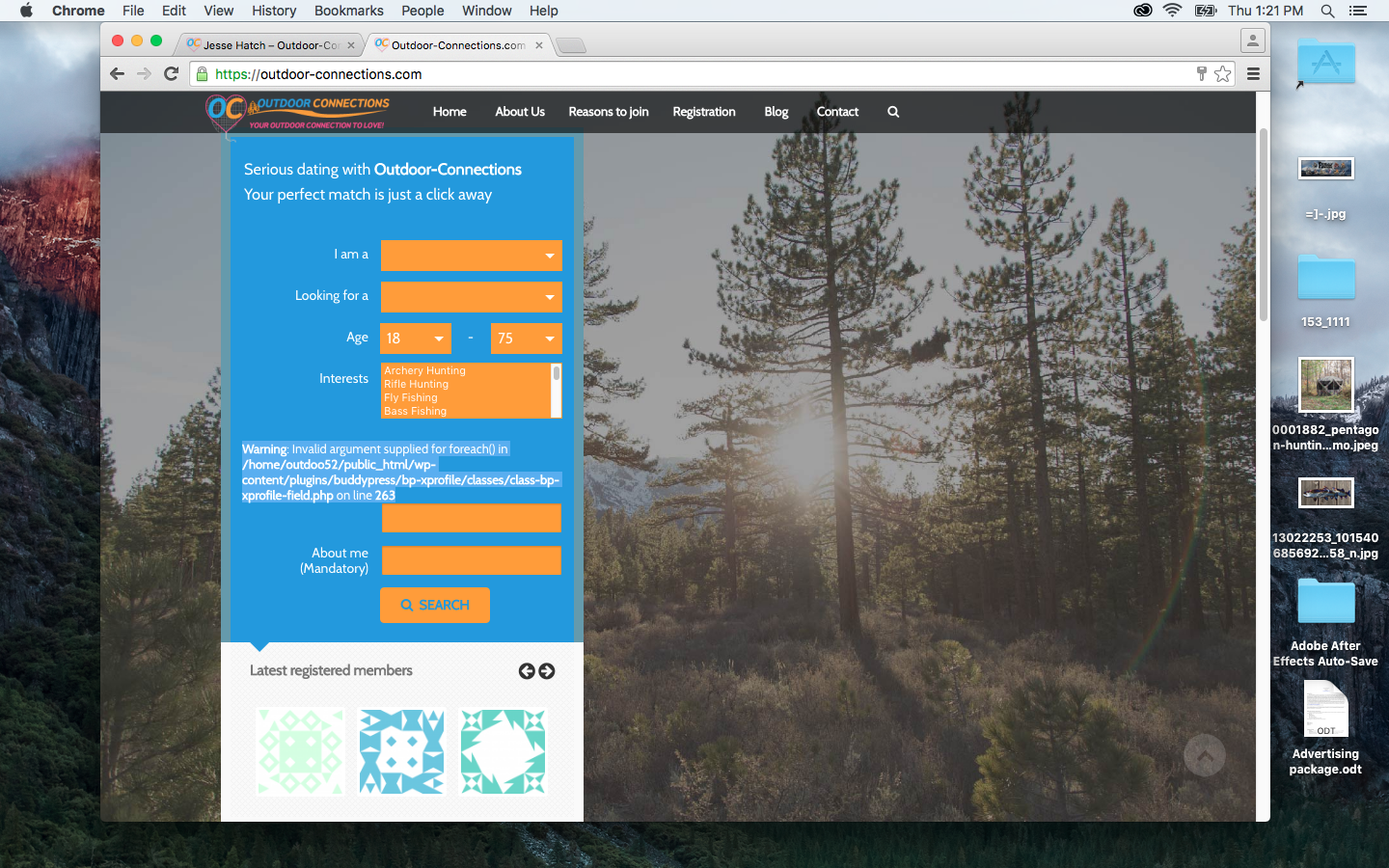Open a new Chrome tab
The width and height of the screenshot is (1389, 868).
click(x=571, y=45)
